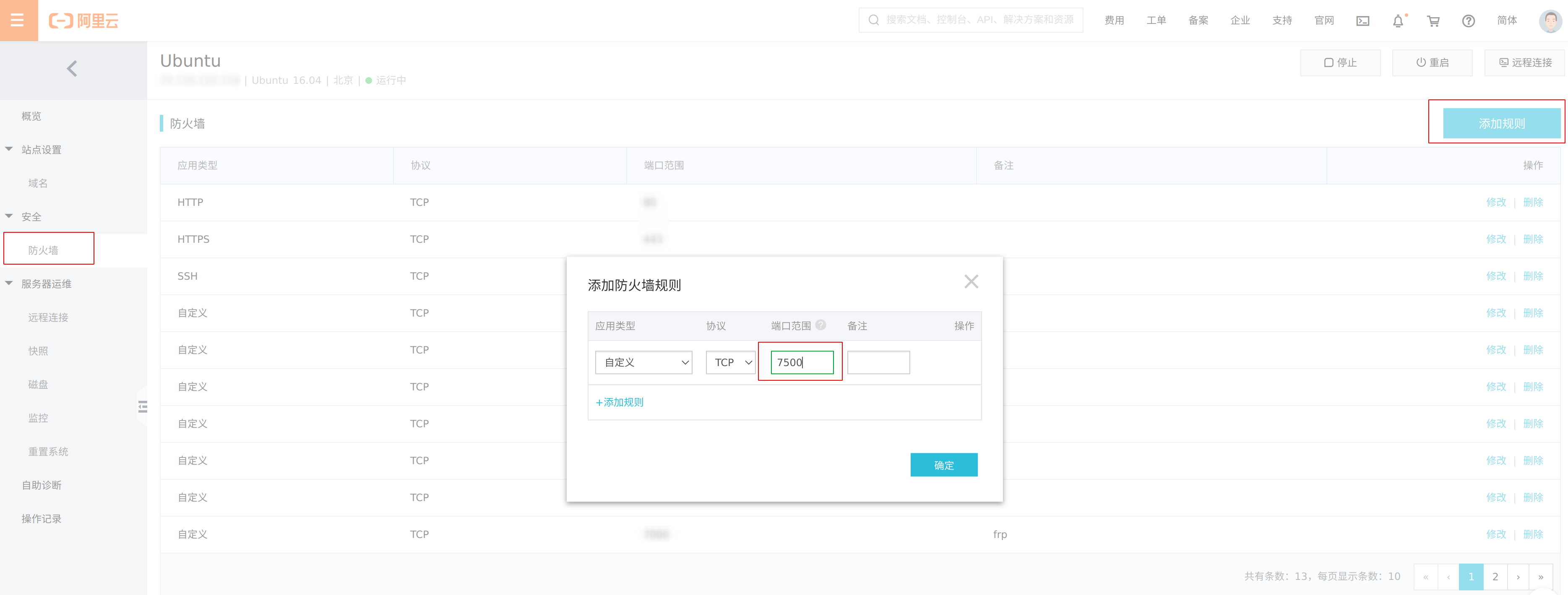Open the application type dropdown 自定义
The height and width of the screenshot is (595, 1568).
(x=643, y=363)
